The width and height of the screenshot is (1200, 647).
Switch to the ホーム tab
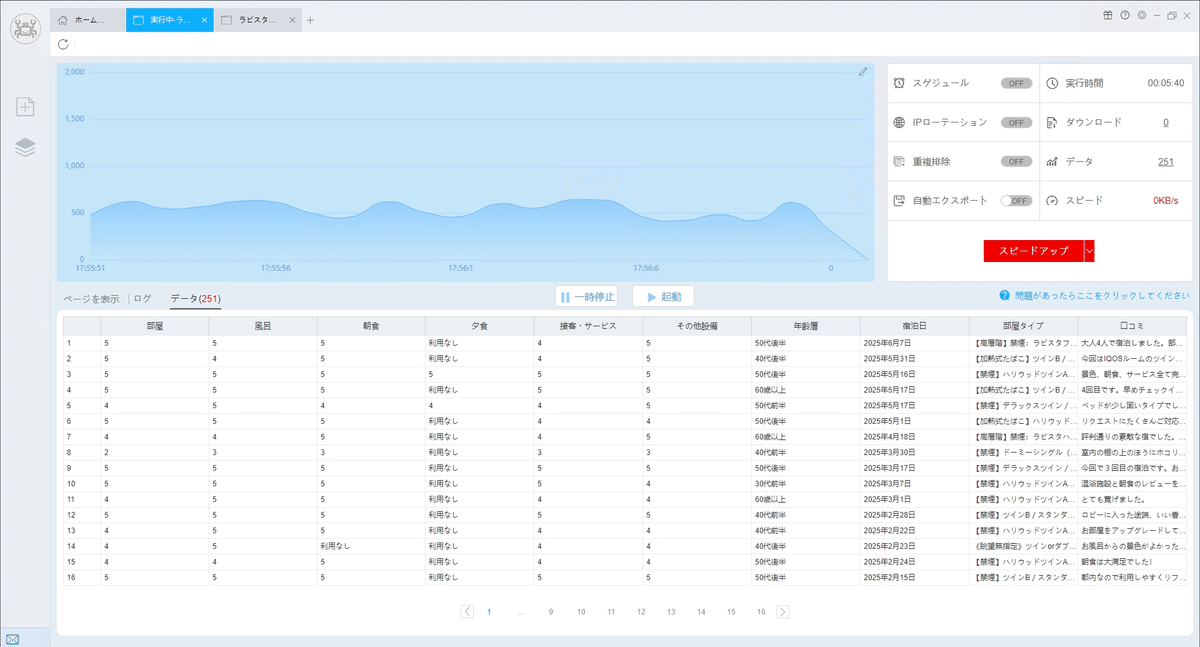tap(88, 20)
